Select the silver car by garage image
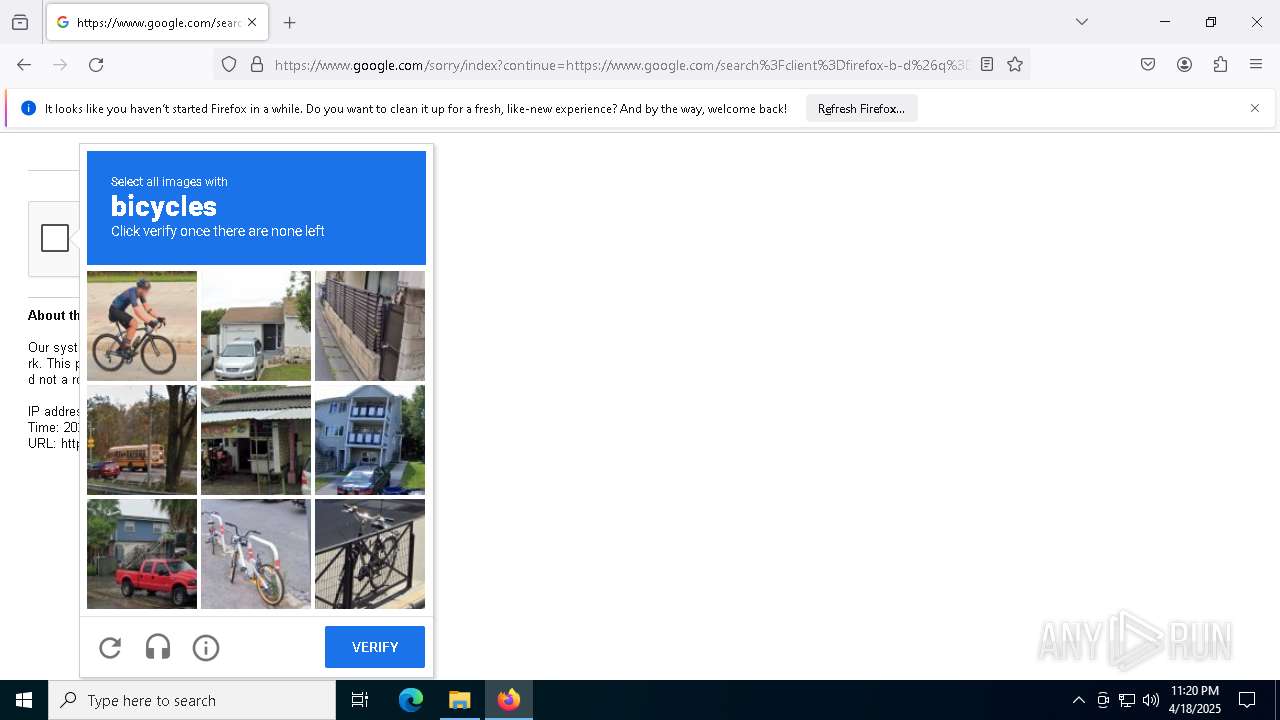The image size is (1280, 720). [256, 326]
